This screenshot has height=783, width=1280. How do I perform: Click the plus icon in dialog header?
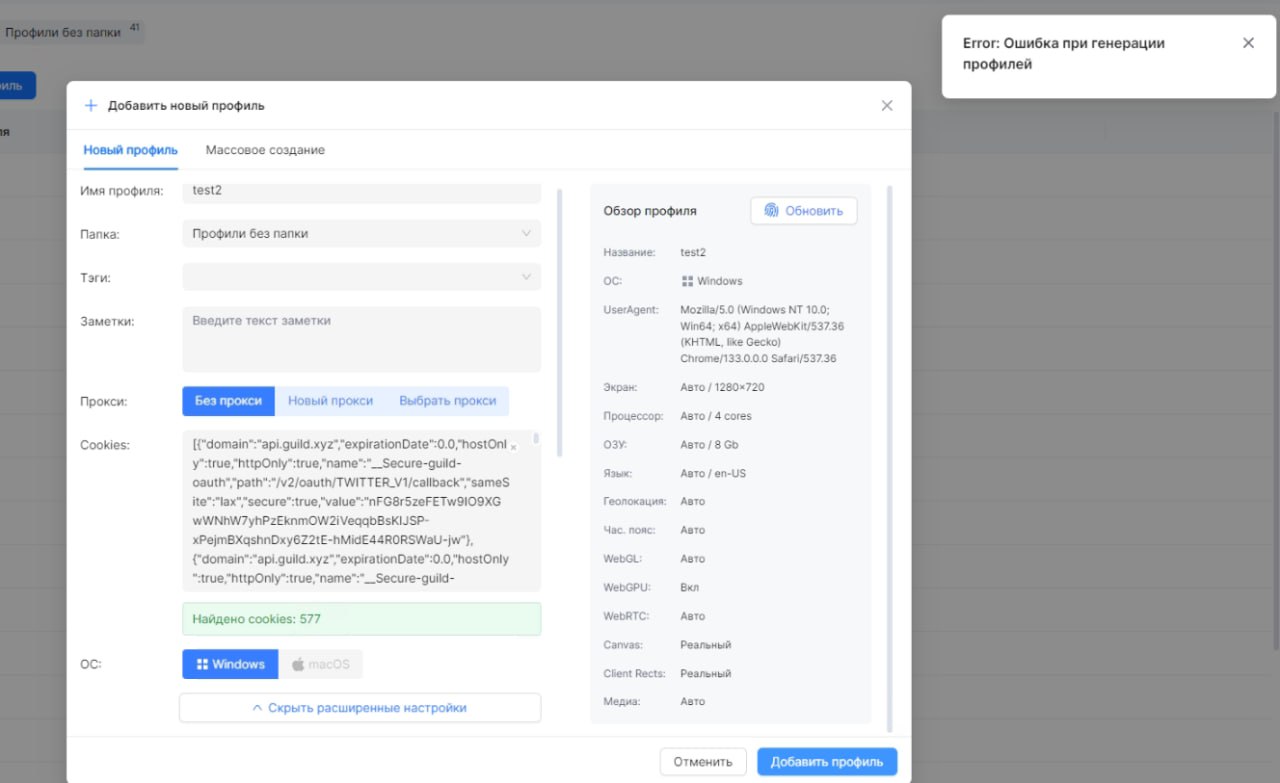click(x=91, y=105)
